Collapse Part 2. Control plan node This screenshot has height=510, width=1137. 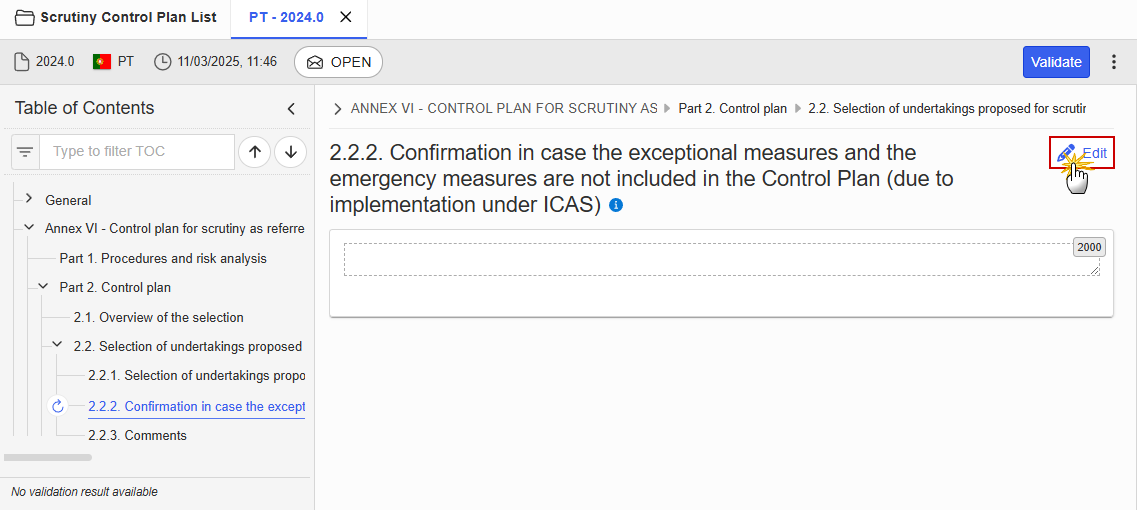coord(44,287)
